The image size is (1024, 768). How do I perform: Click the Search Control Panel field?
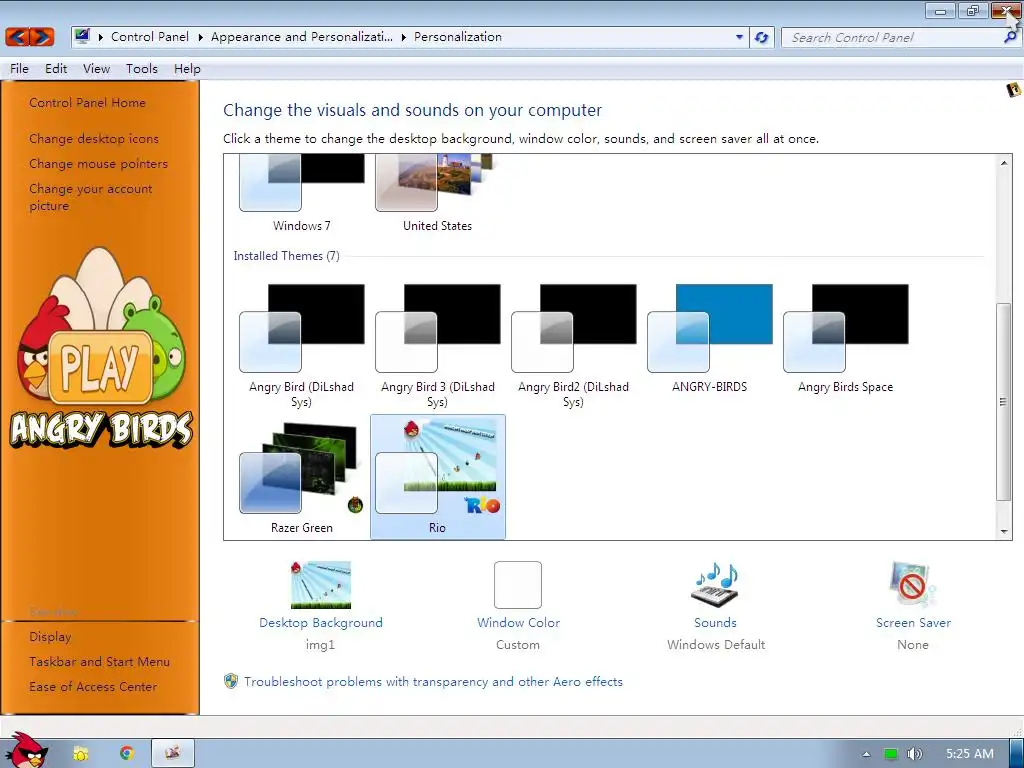[893, 37]
